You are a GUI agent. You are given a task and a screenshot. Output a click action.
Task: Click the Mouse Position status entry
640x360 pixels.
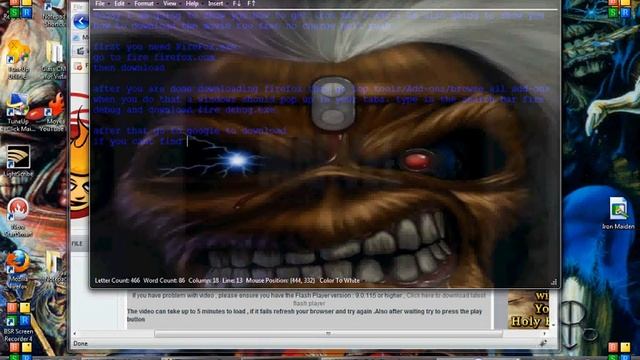280,280
